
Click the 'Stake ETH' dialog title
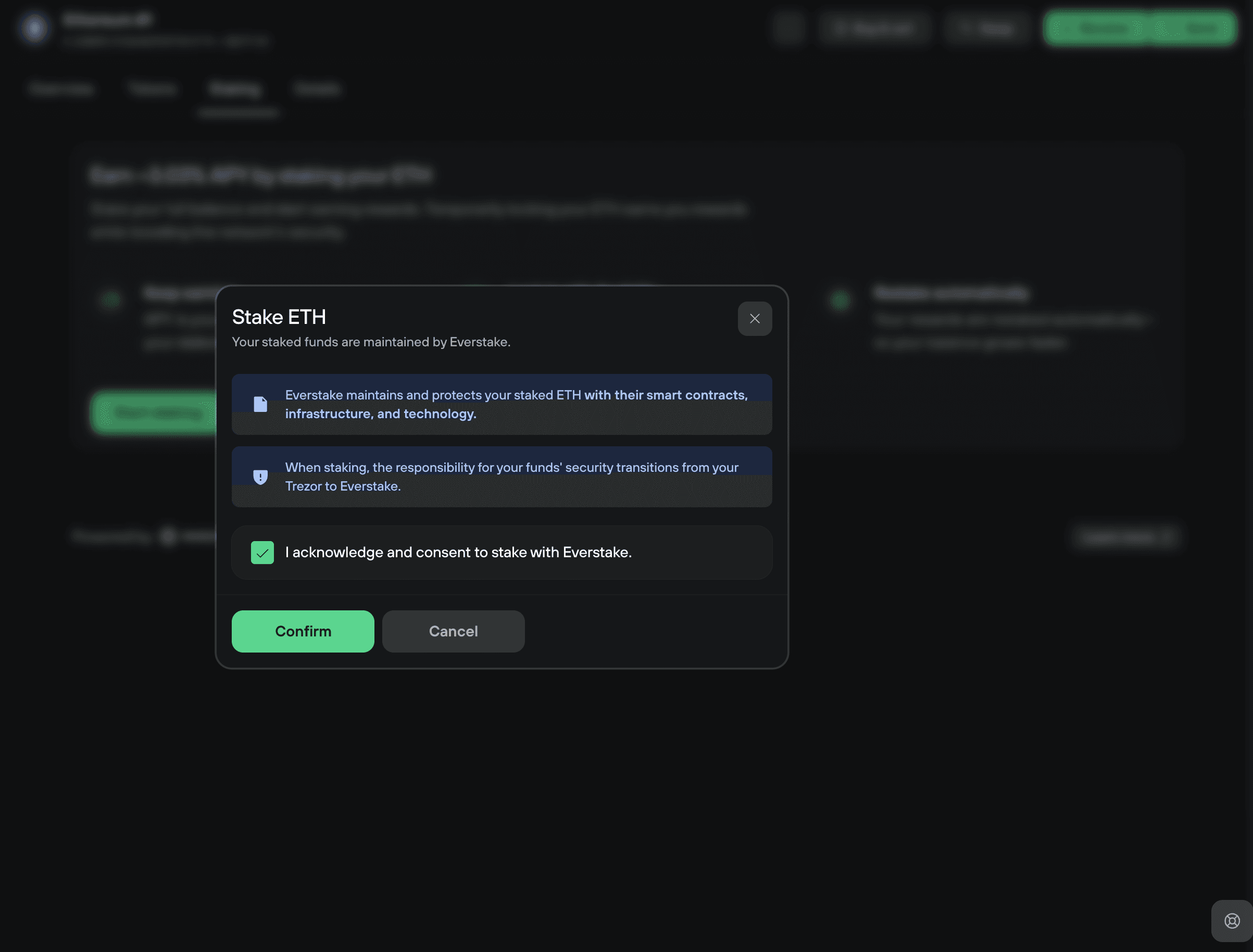pos(279,317)
